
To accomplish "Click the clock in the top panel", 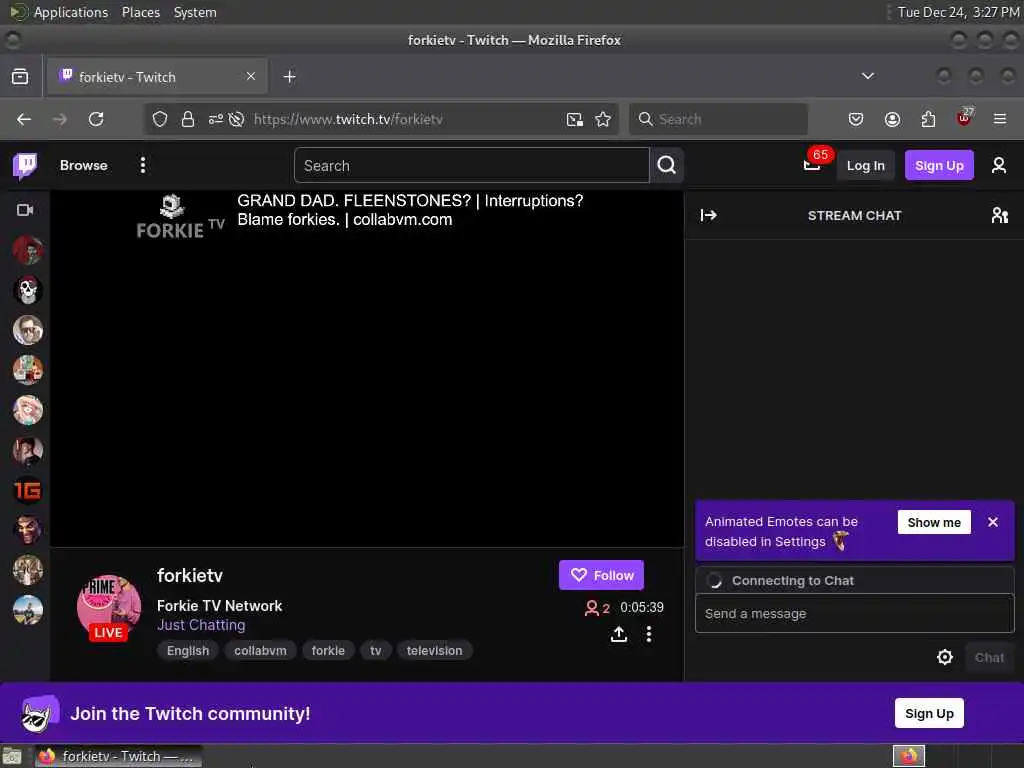I will tap(957, 12).
